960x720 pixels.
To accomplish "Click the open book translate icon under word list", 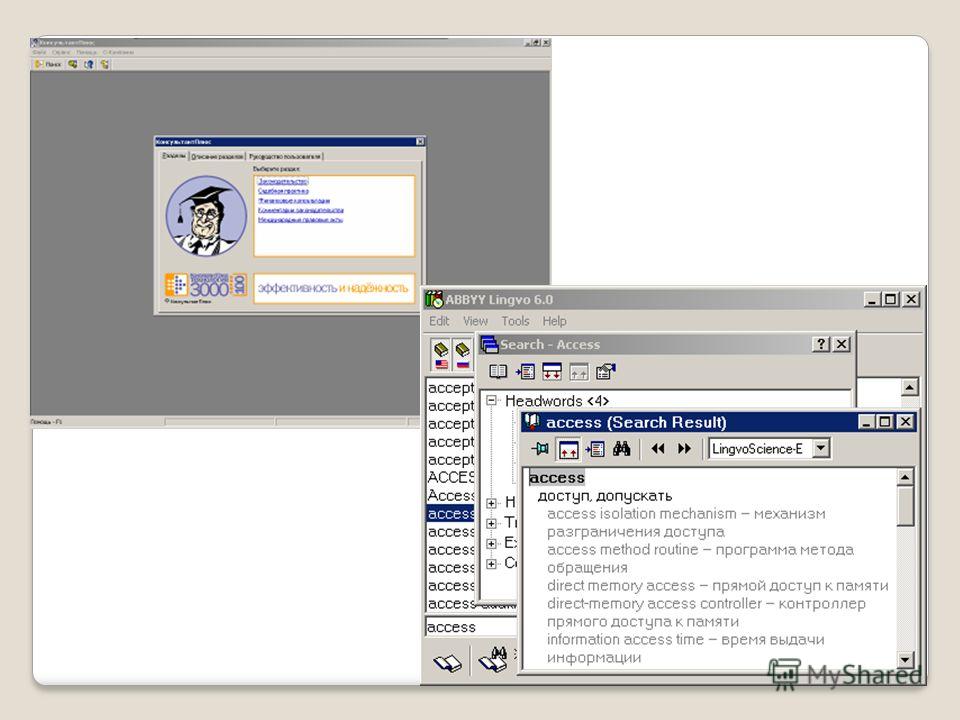I will coord(447,662).
